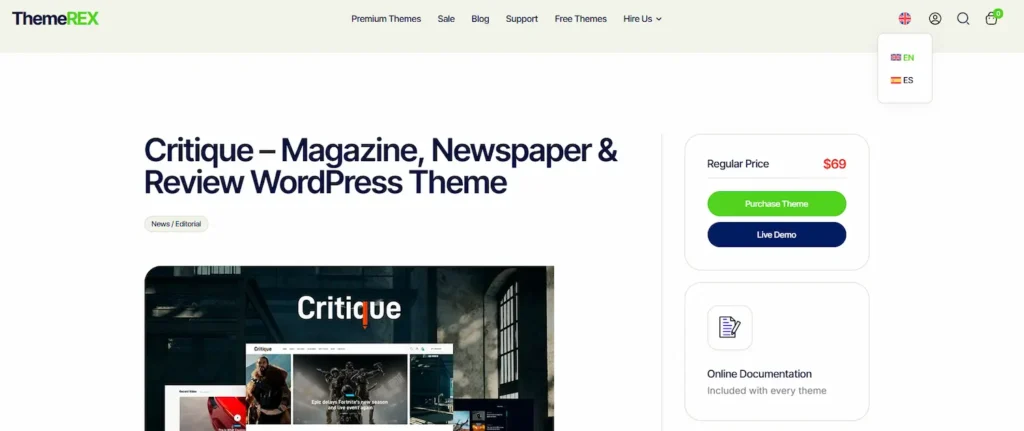Click the ThemeREX logo
The height and width of the screenshot is (431, 1024).
pos(56,18)
